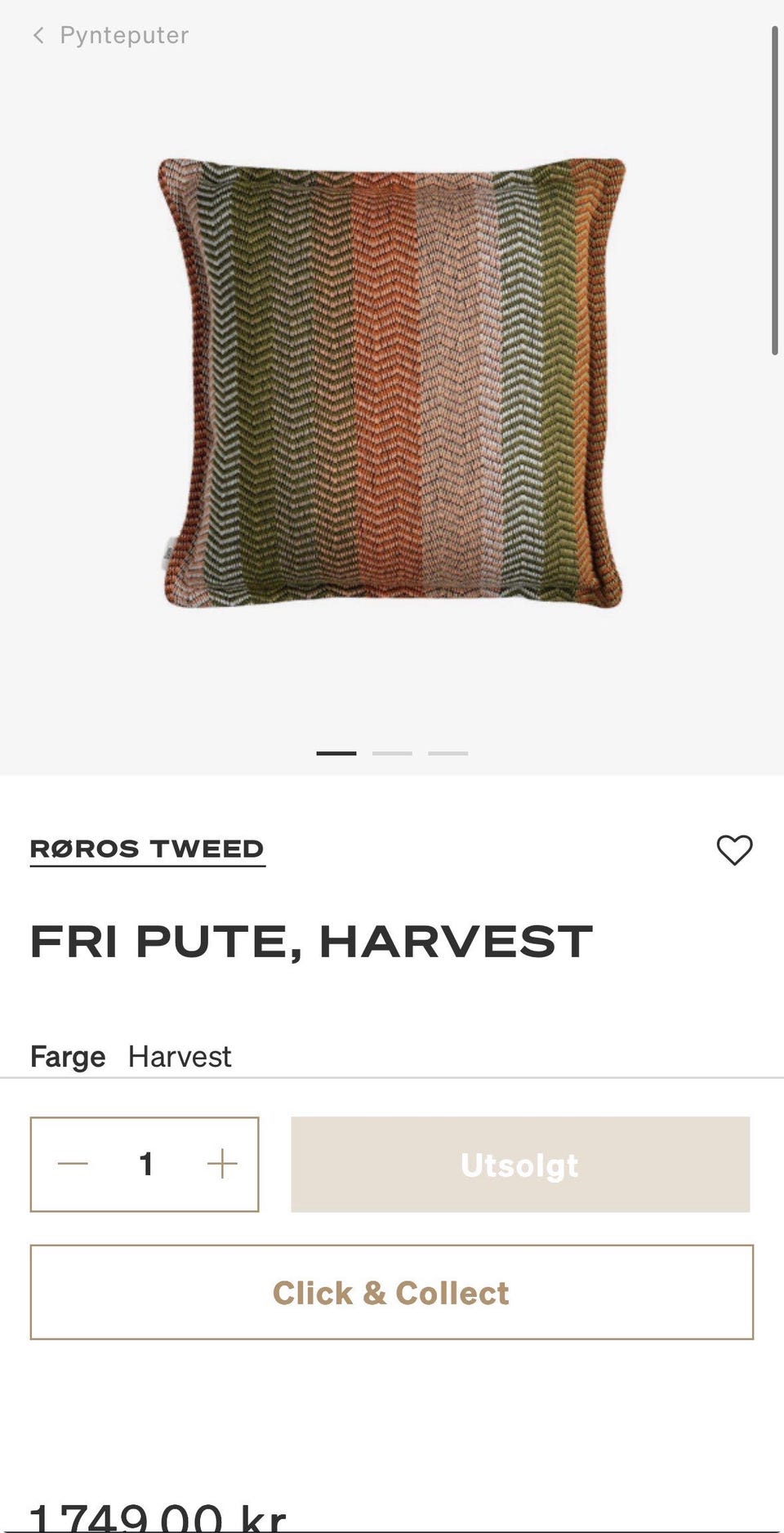Click the page vertical scrollbar
The image size is (784, 1533).
[x=774, y=190]
